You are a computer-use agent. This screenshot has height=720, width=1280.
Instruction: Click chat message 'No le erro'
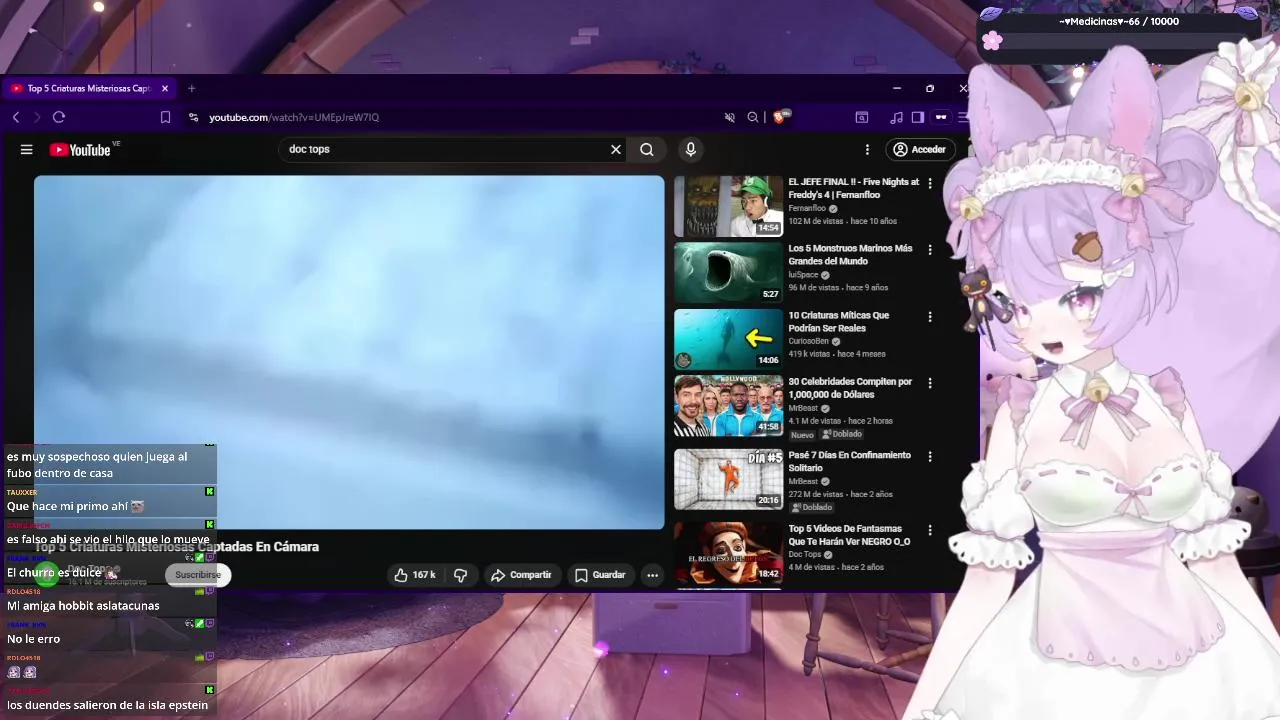tap(33, 639)
